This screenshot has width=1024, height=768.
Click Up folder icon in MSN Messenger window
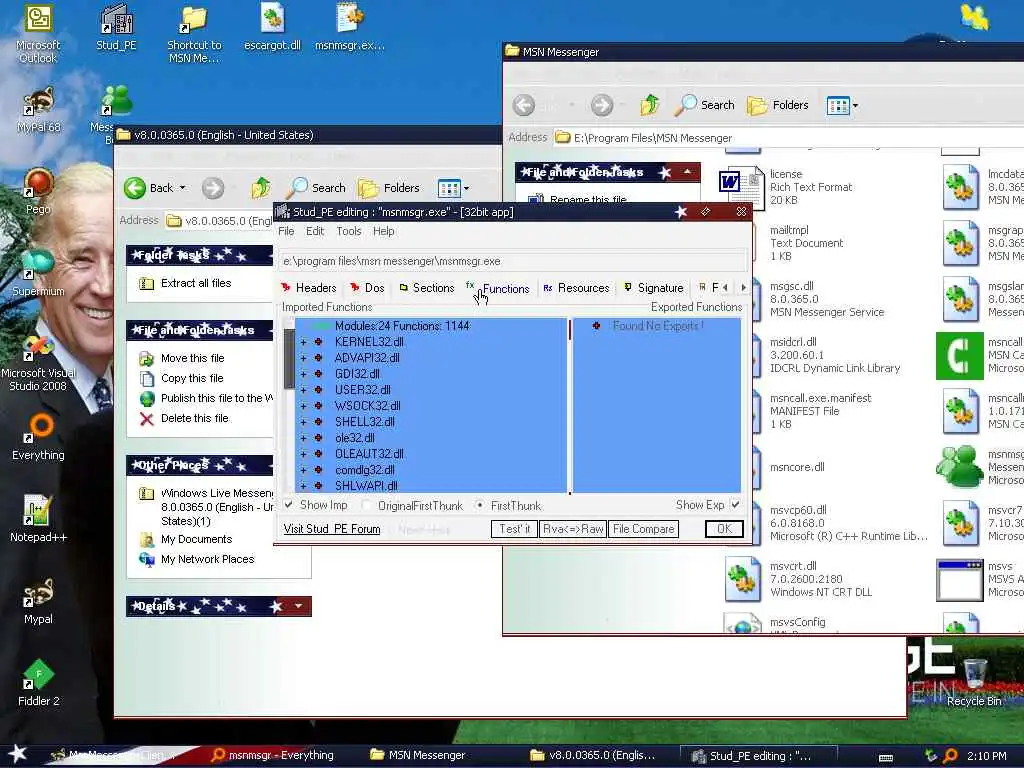pyautogui.click(x=649, y=105)
